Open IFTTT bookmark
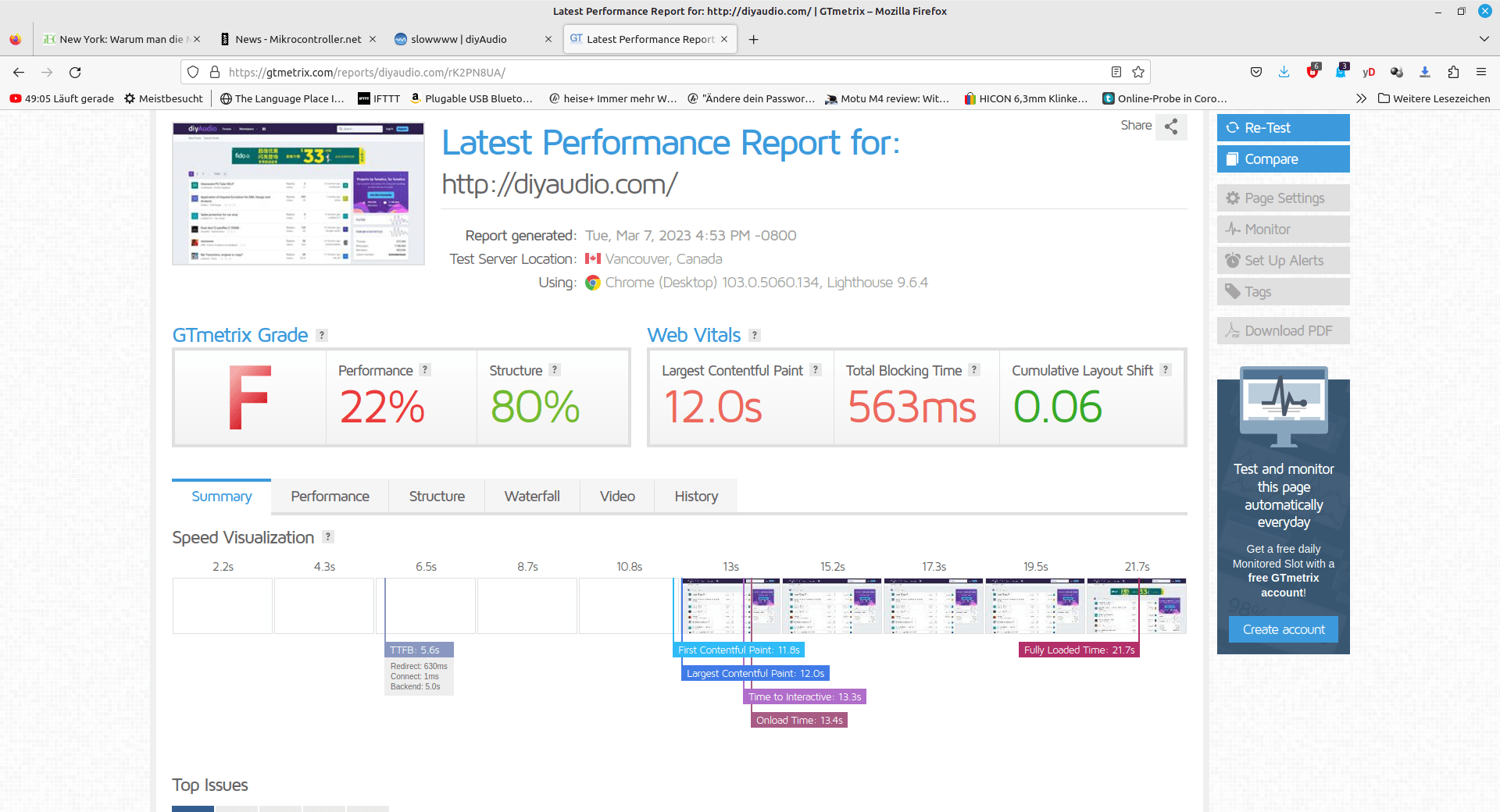 point(379,98)
